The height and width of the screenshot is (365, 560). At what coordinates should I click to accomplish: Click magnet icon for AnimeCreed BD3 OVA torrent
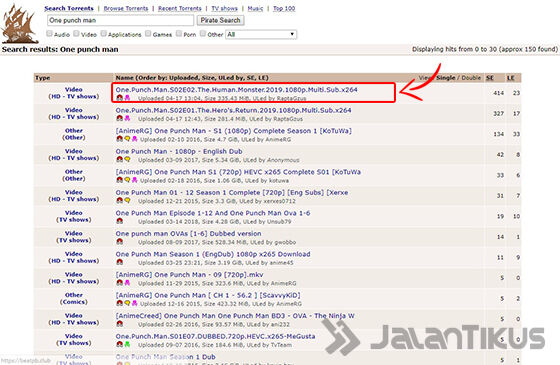tap(120, 324)
